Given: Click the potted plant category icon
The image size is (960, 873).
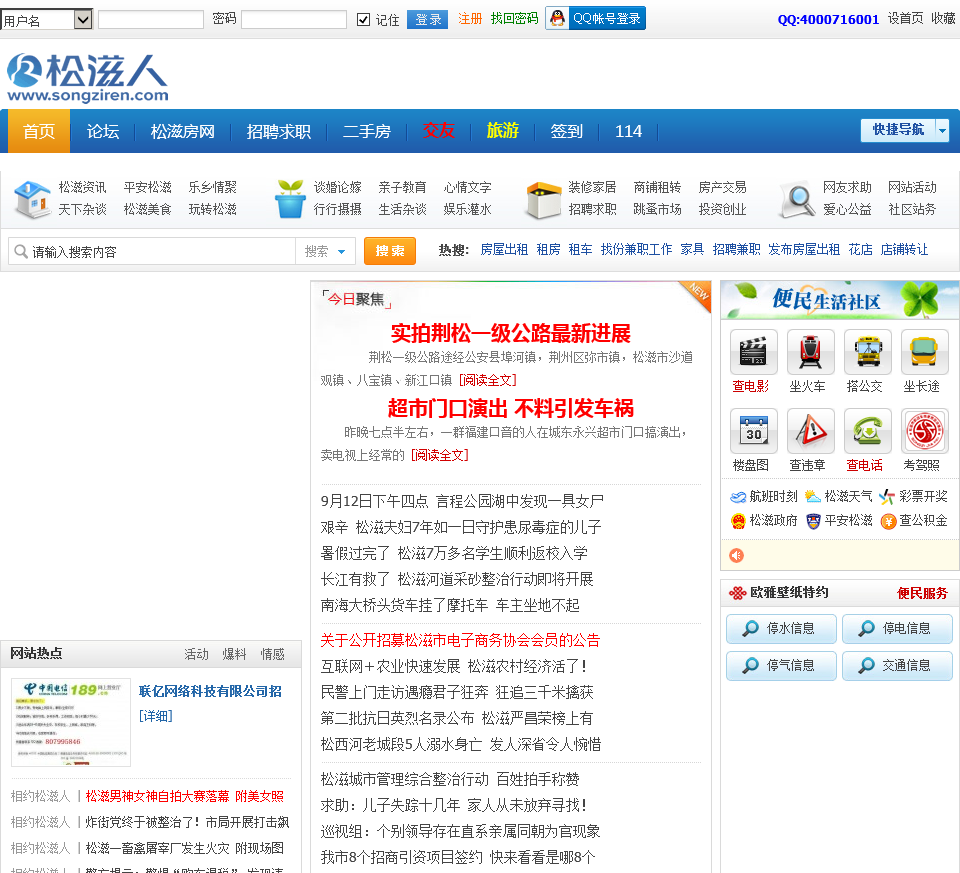Looking at the screenshot, I should pyautogui.click(x=290, y=199).
